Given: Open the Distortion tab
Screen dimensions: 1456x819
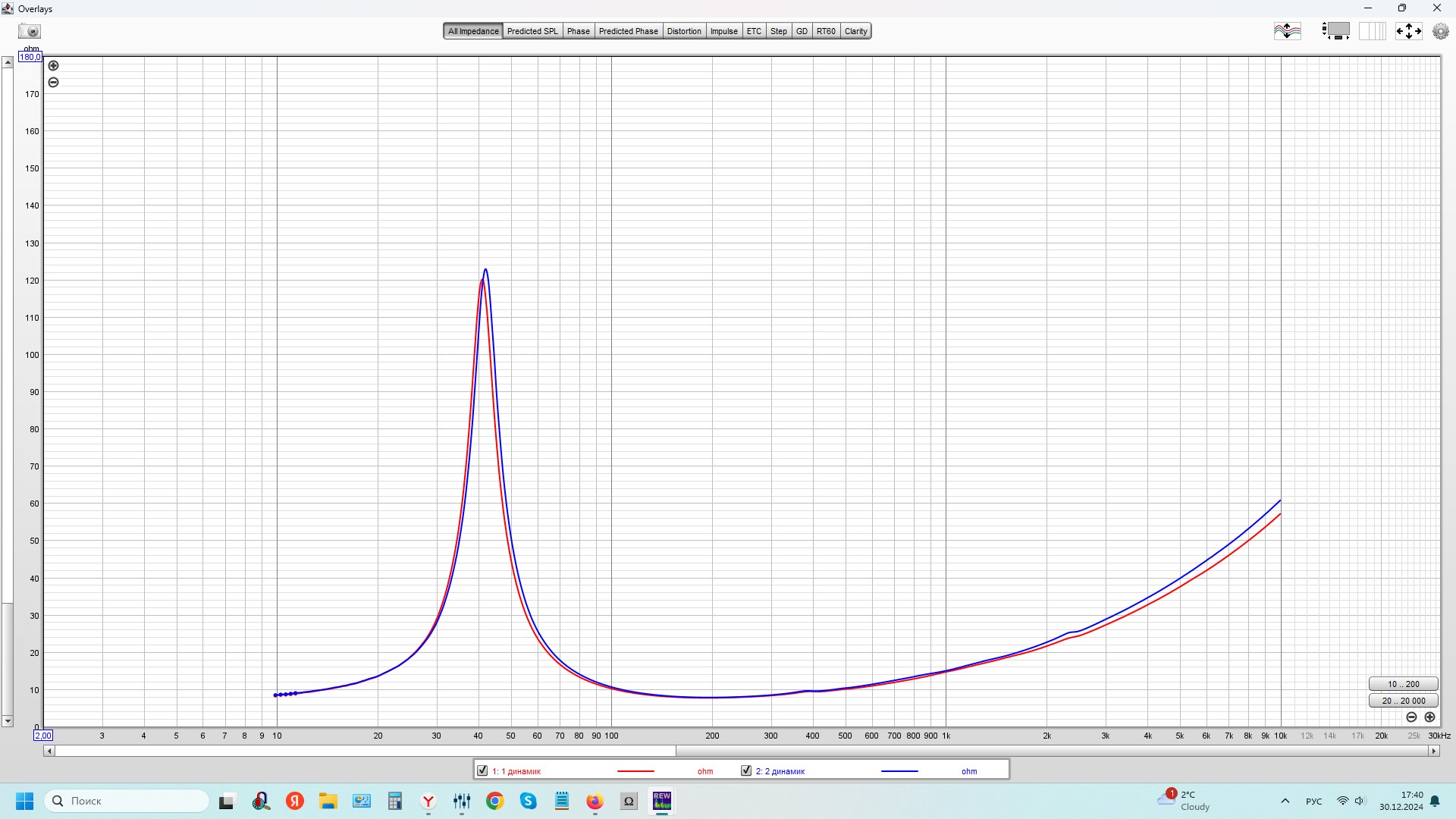Looking at the screenshot, I should 683,31.
